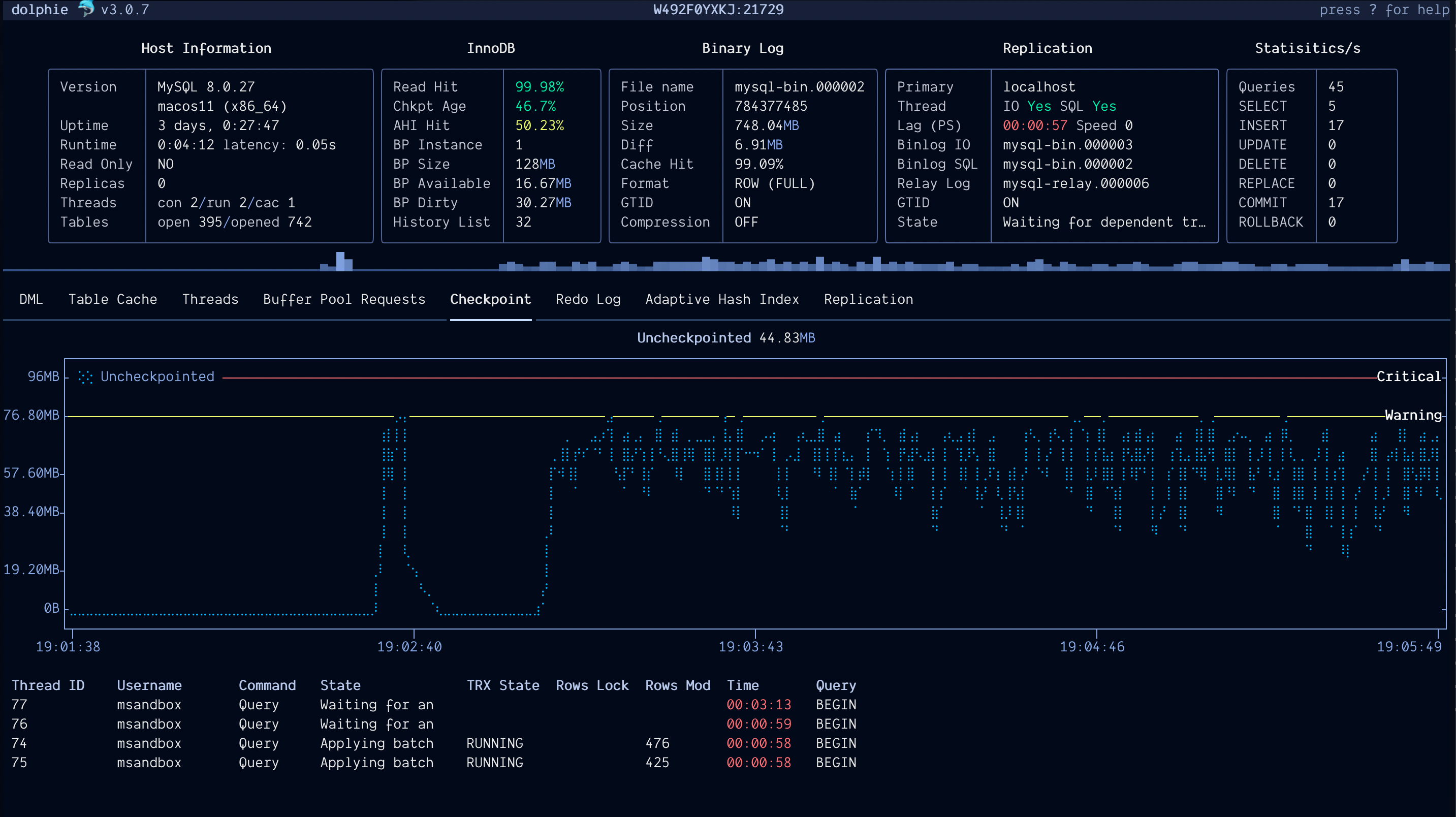Click the BP Dirty value 30.27MB
The height and width of the screenshot is (817, 1456).
point(544,202)
